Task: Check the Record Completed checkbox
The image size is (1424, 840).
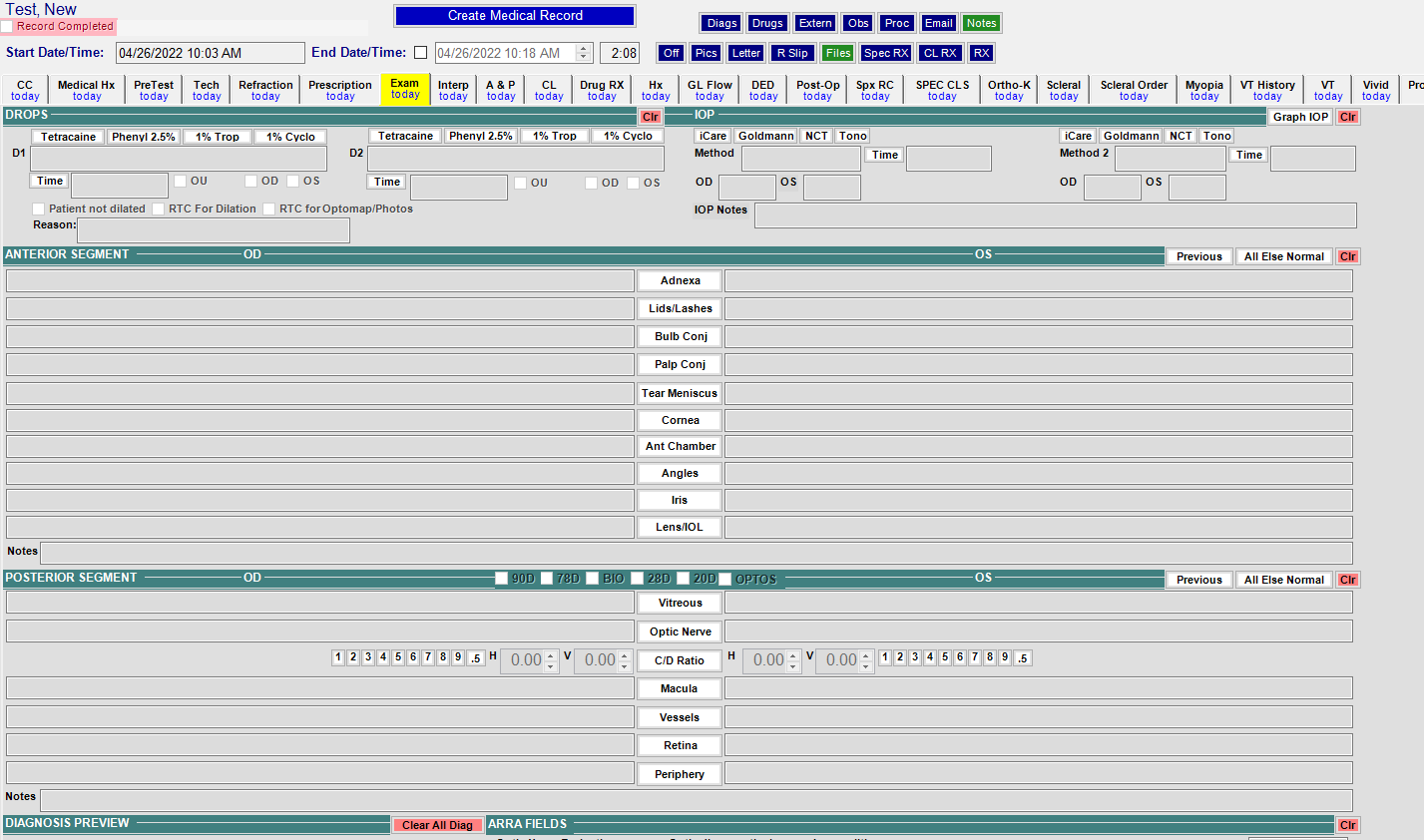Action: click(7, 27)
